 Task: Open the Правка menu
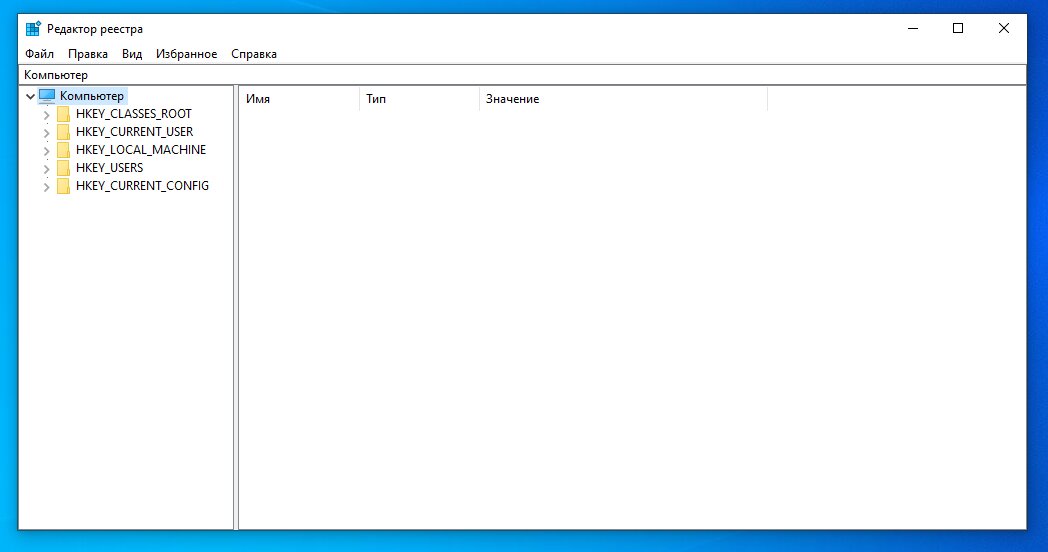[88, 54]
